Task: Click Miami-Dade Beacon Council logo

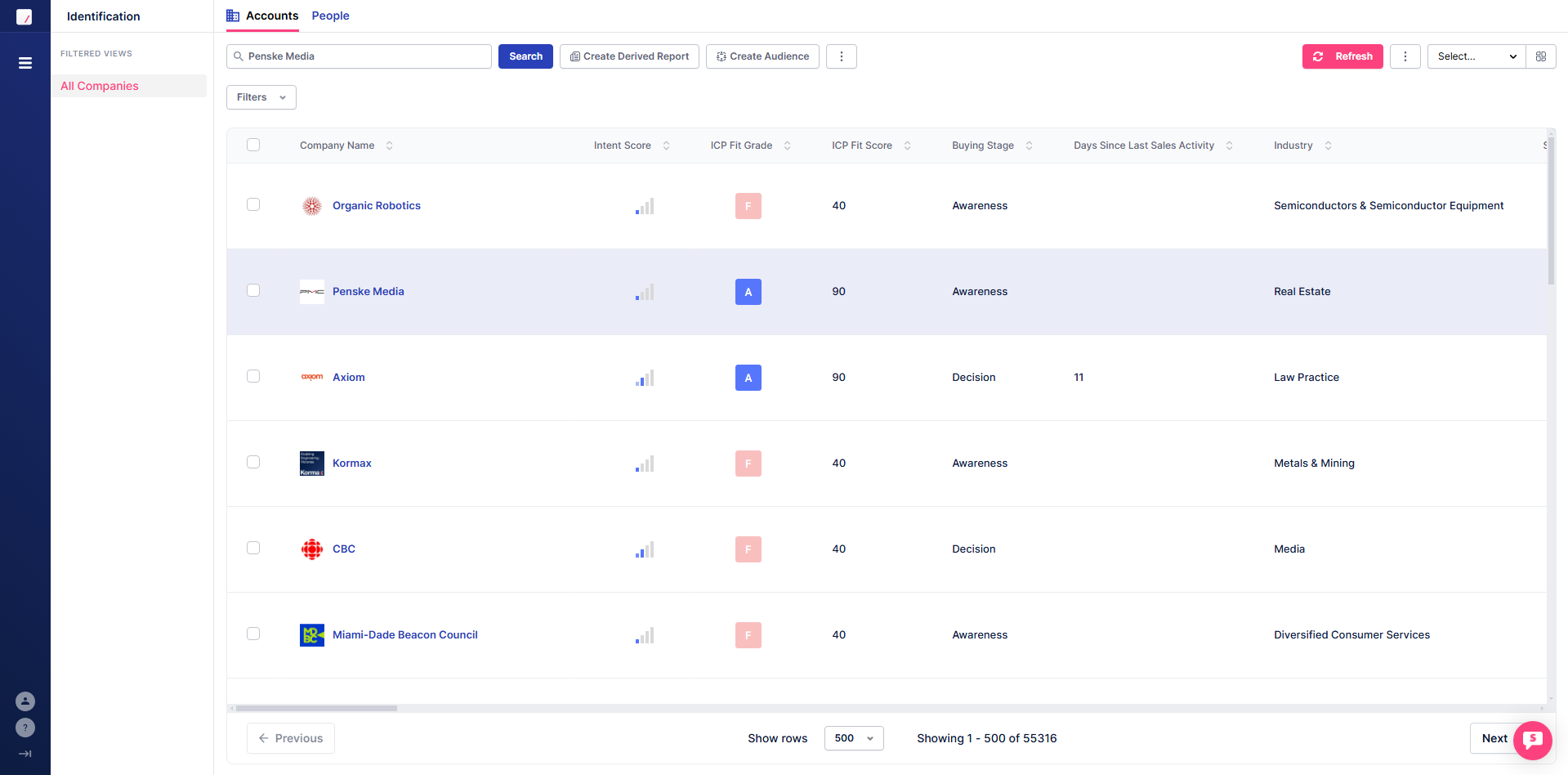Action: (312, 635)
